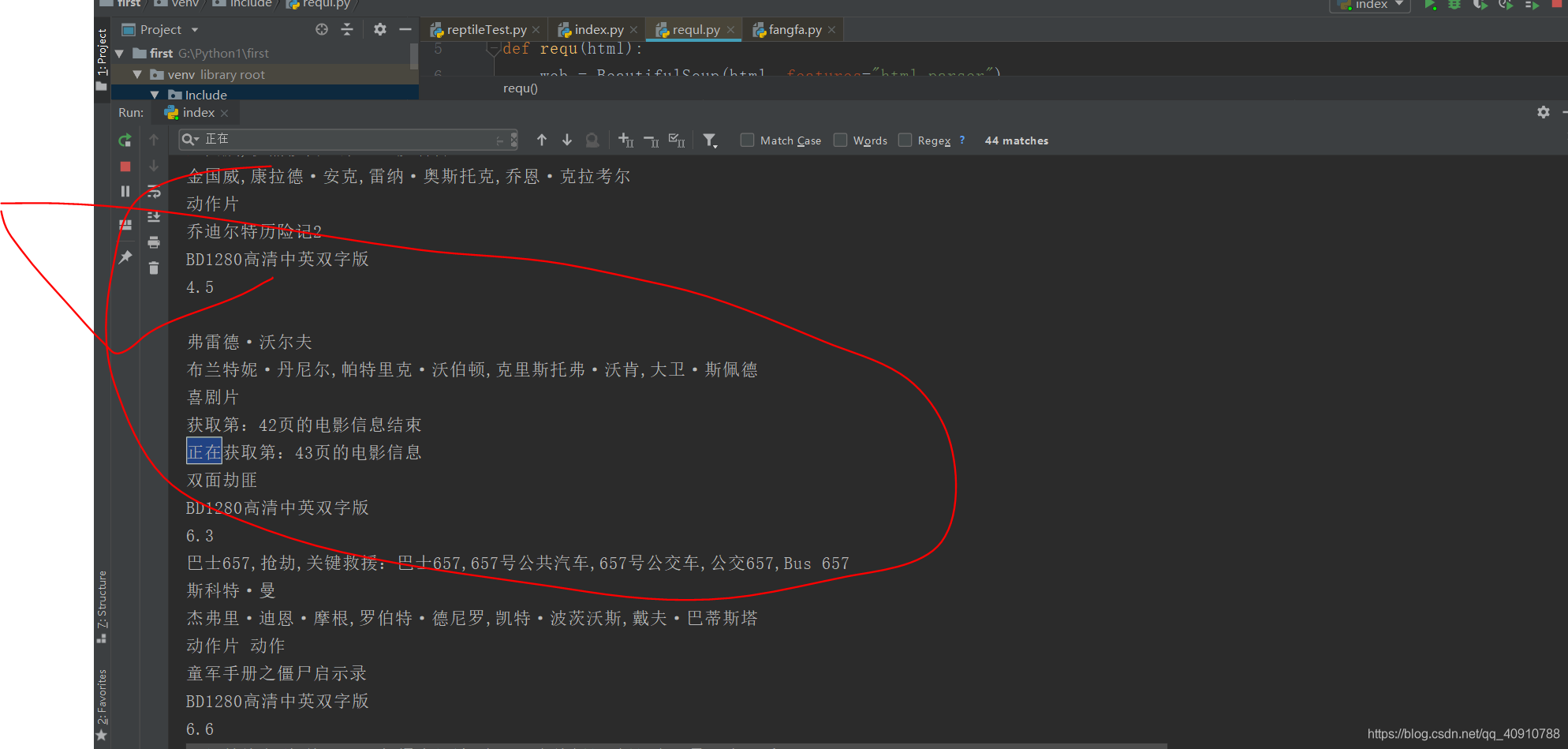Click the console horizontal scrollbar
The image size is (1568, 749).
pyautogui.click(x=676, y=746)
